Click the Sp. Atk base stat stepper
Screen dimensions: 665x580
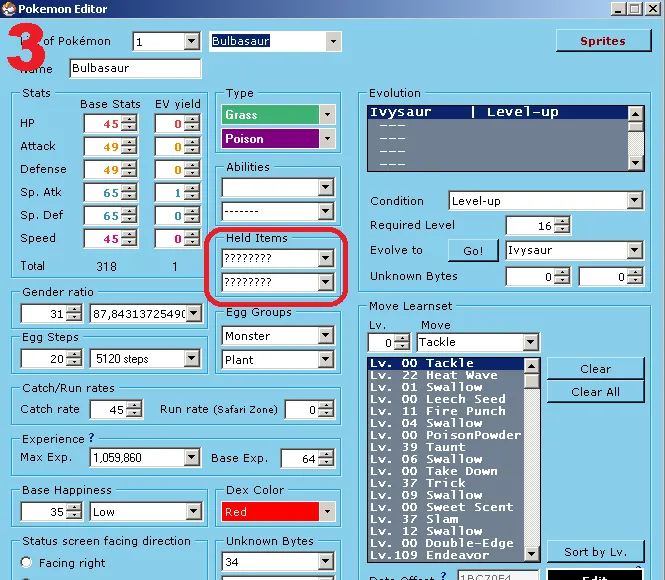point(129,193)
